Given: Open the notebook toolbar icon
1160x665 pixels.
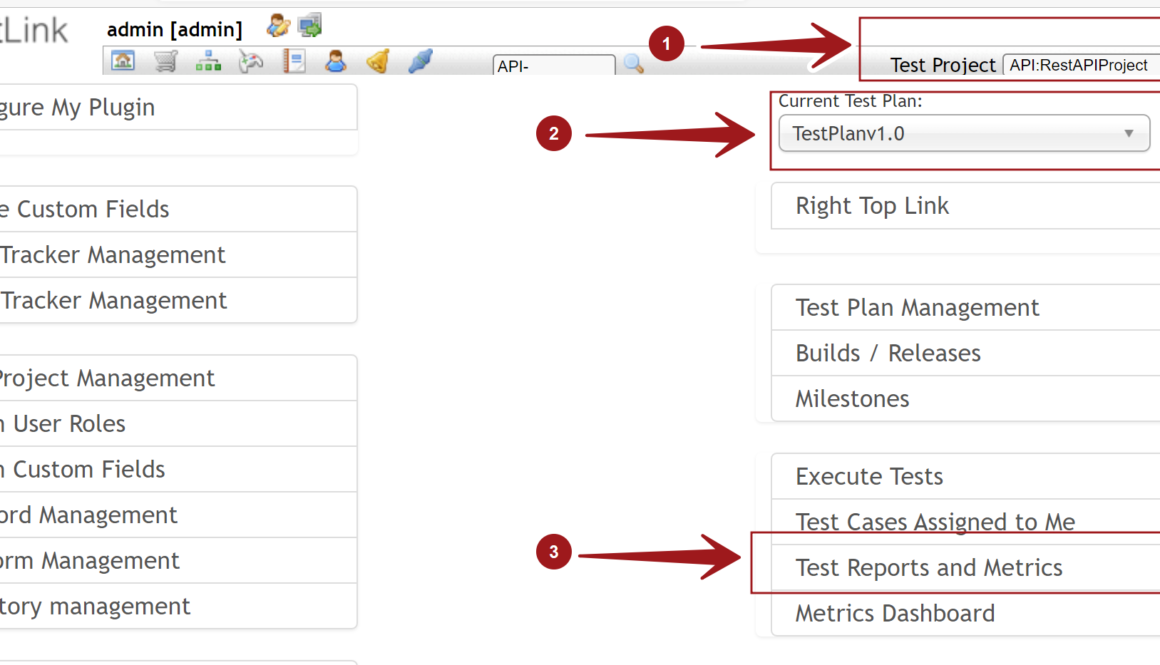Looking at the screenshot, I should click(x=293, y=62).
